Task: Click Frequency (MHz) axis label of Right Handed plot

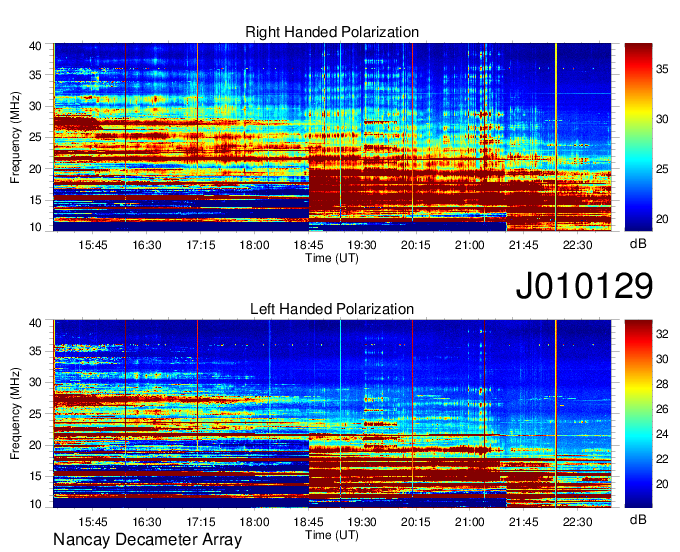Action: tap(15, 137)
